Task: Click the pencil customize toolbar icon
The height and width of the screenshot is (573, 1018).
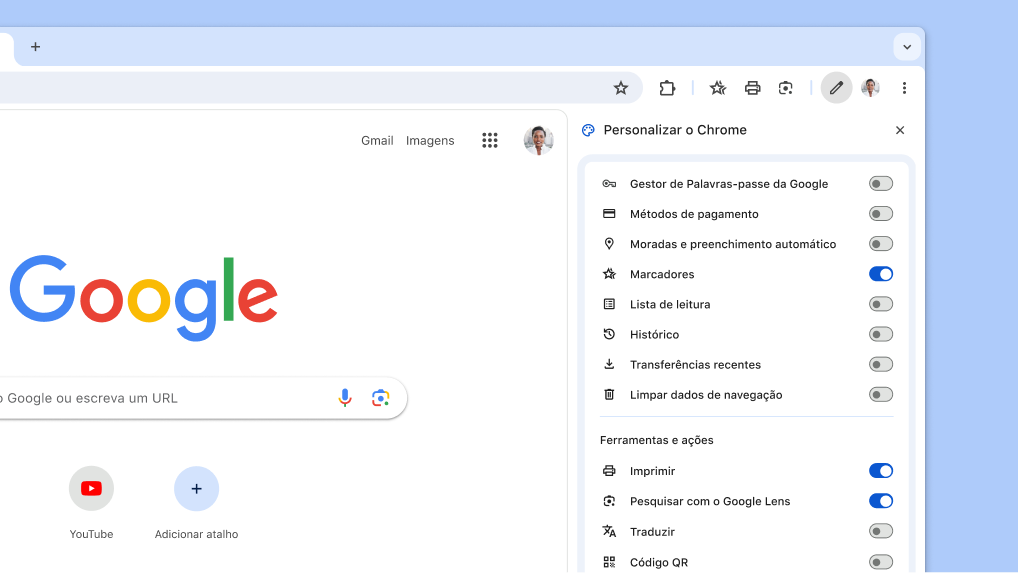Action: pyautogui.click(x=836, y=88)
